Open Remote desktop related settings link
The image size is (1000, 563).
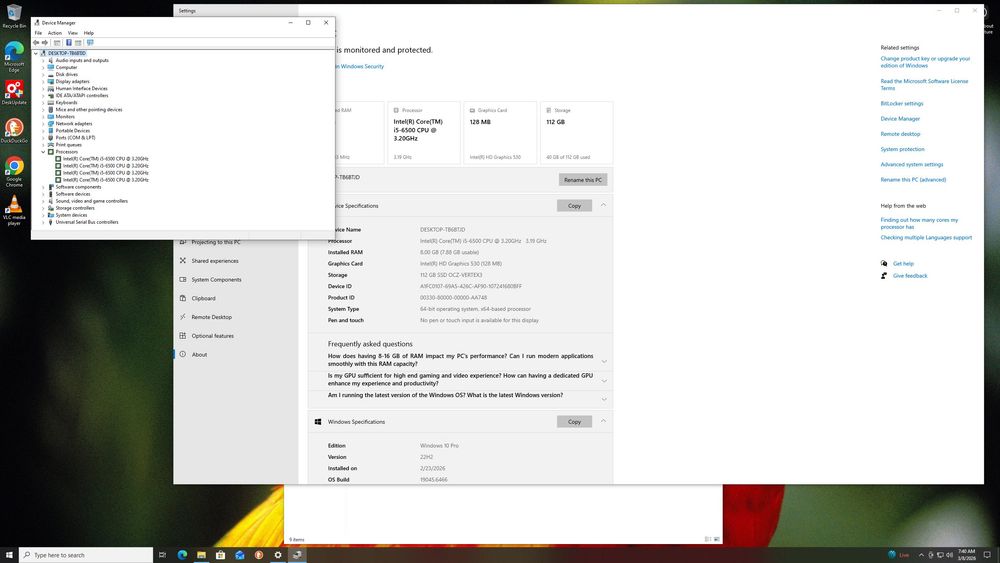coord(900,134)
